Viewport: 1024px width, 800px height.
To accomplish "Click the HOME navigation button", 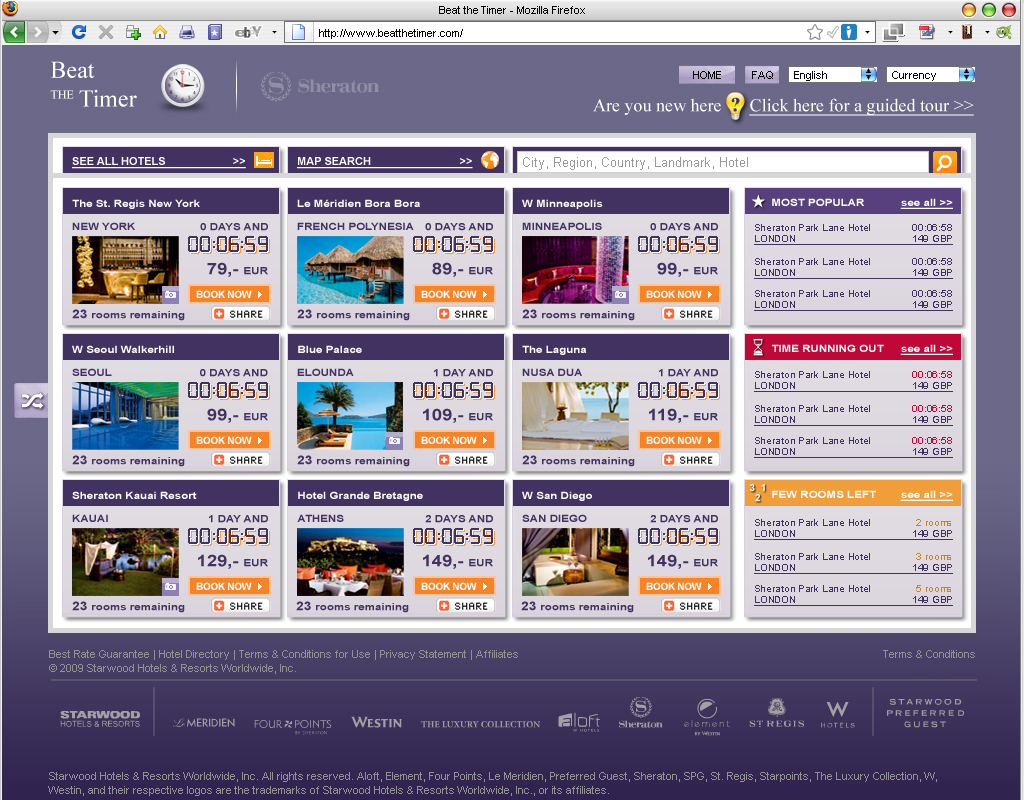I will (x=707, y=75).
